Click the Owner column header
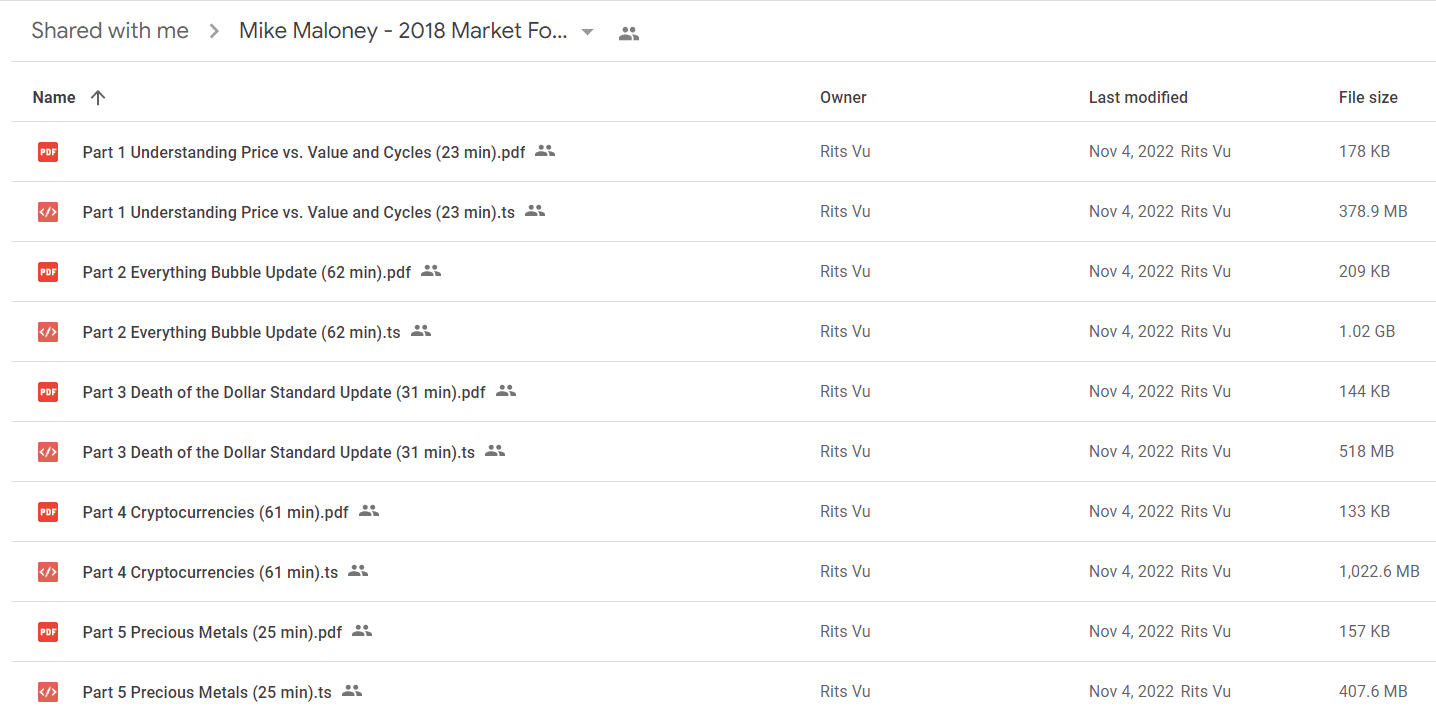This screenshot has height=713, width=1436. coord(843,97)
